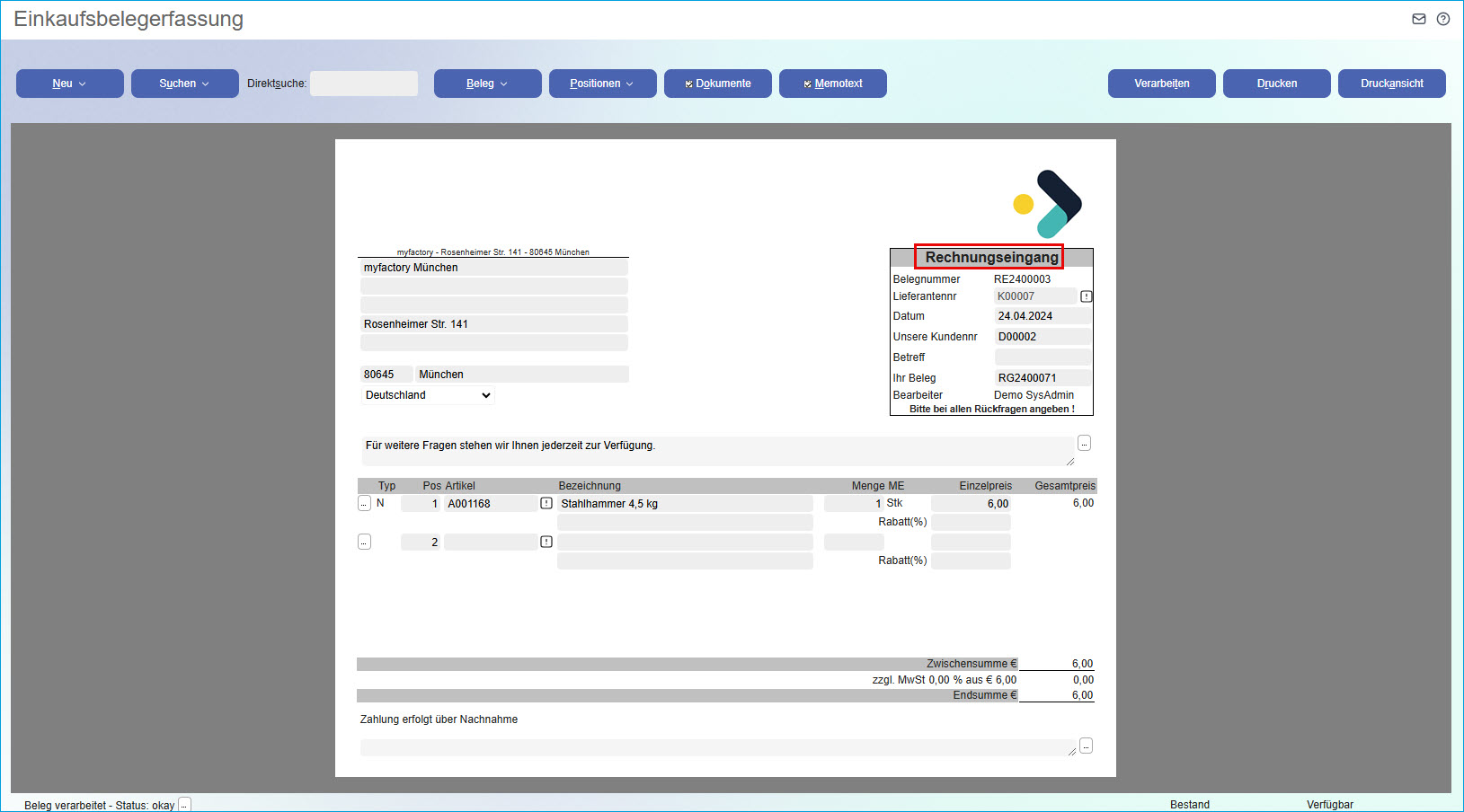Toggle the Memotext button
The width and height of the screenshot is (1464, 812).
(833, 84)
